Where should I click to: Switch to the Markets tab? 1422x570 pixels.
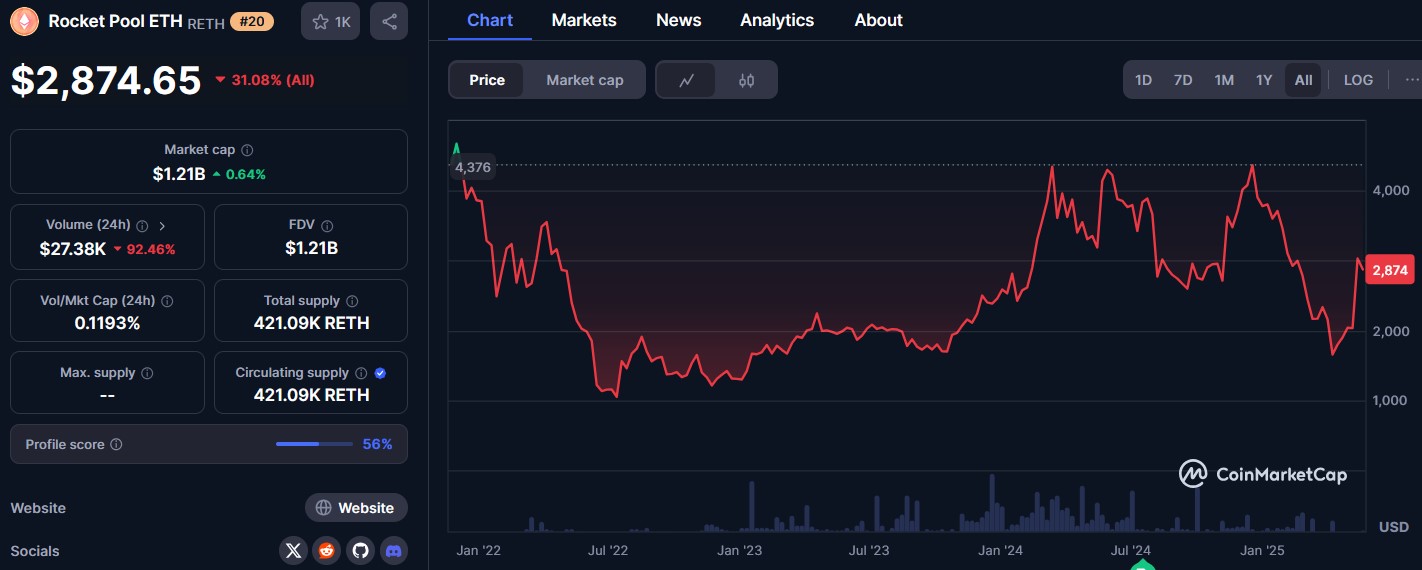coord(584,20)
